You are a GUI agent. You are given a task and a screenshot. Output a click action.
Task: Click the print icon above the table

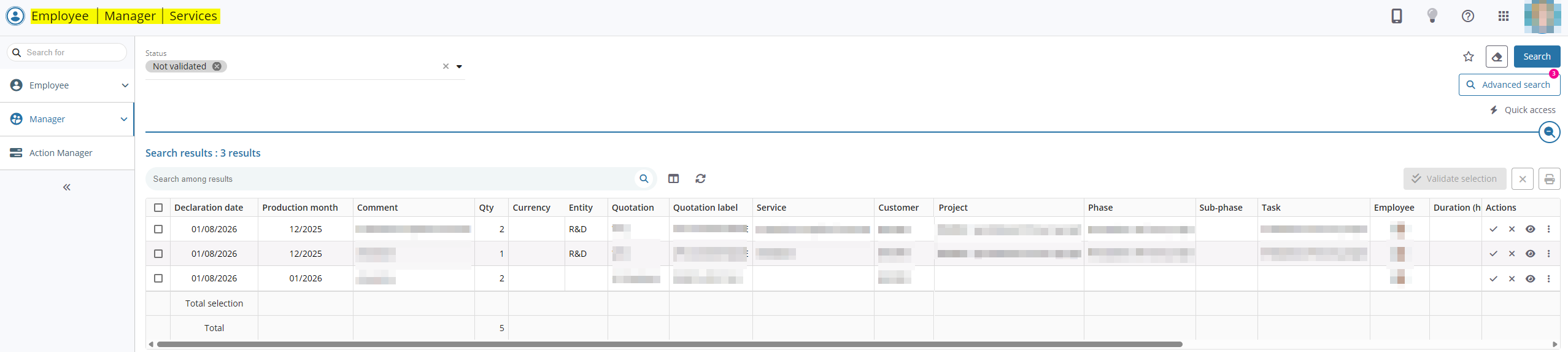pos(1549,179)
